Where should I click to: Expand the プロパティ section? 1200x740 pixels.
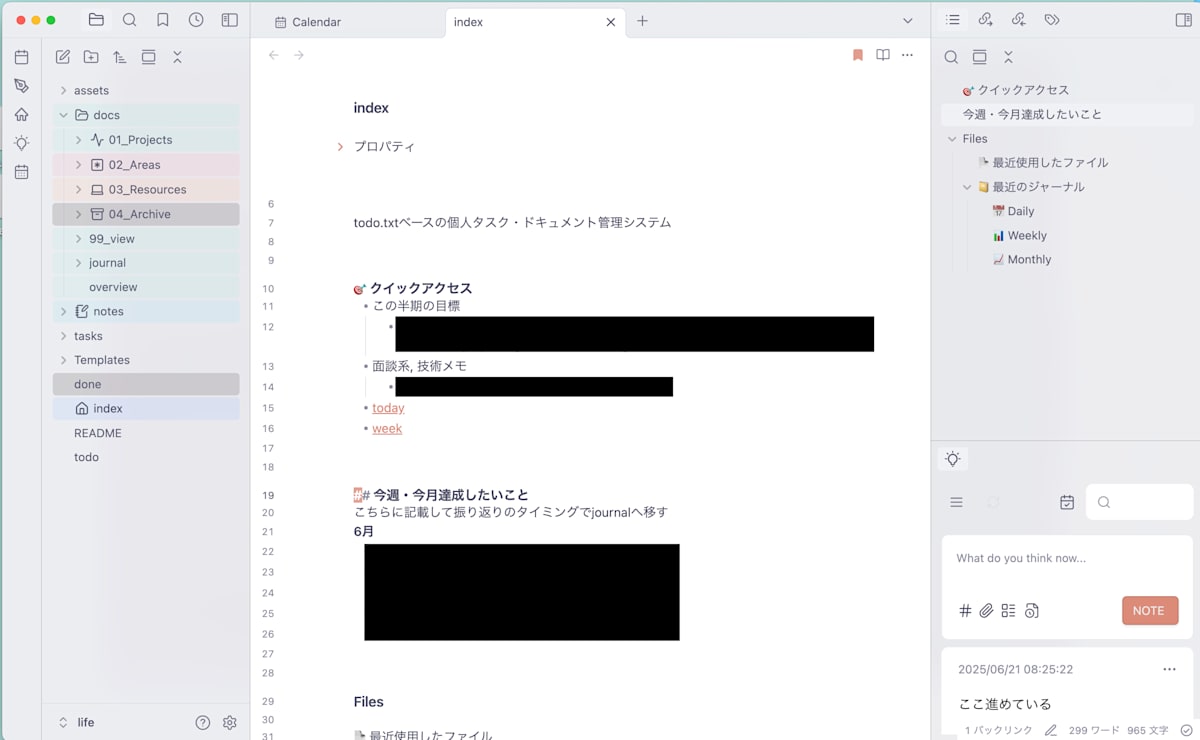click(340, 147)
